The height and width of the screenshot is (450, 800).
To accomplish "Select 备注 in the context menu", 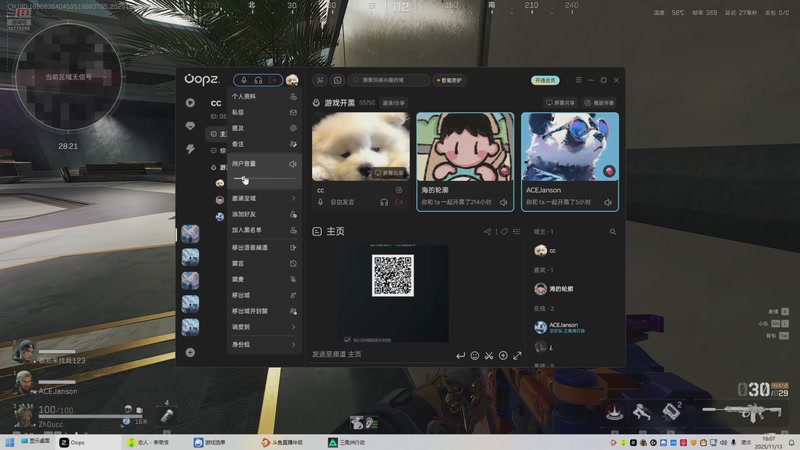I will (x=264, y=144).
